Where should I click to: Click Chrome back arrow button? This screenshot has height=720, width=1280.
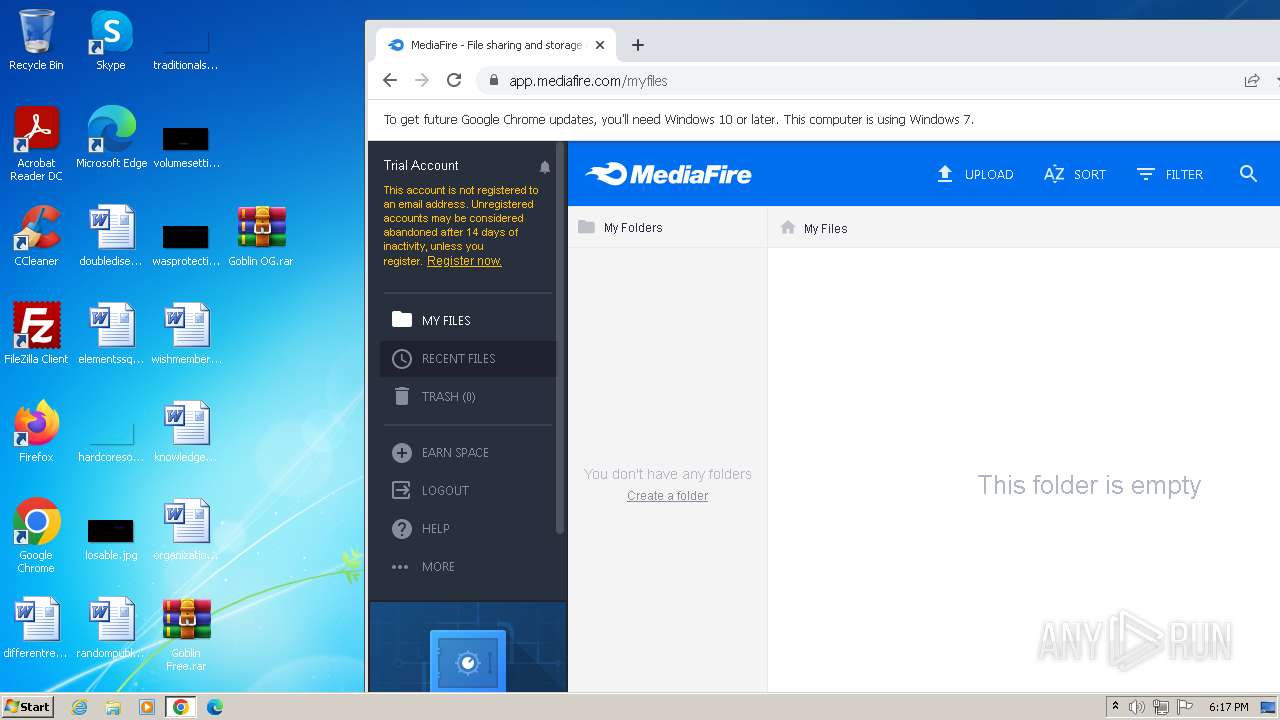click(390, 80)
